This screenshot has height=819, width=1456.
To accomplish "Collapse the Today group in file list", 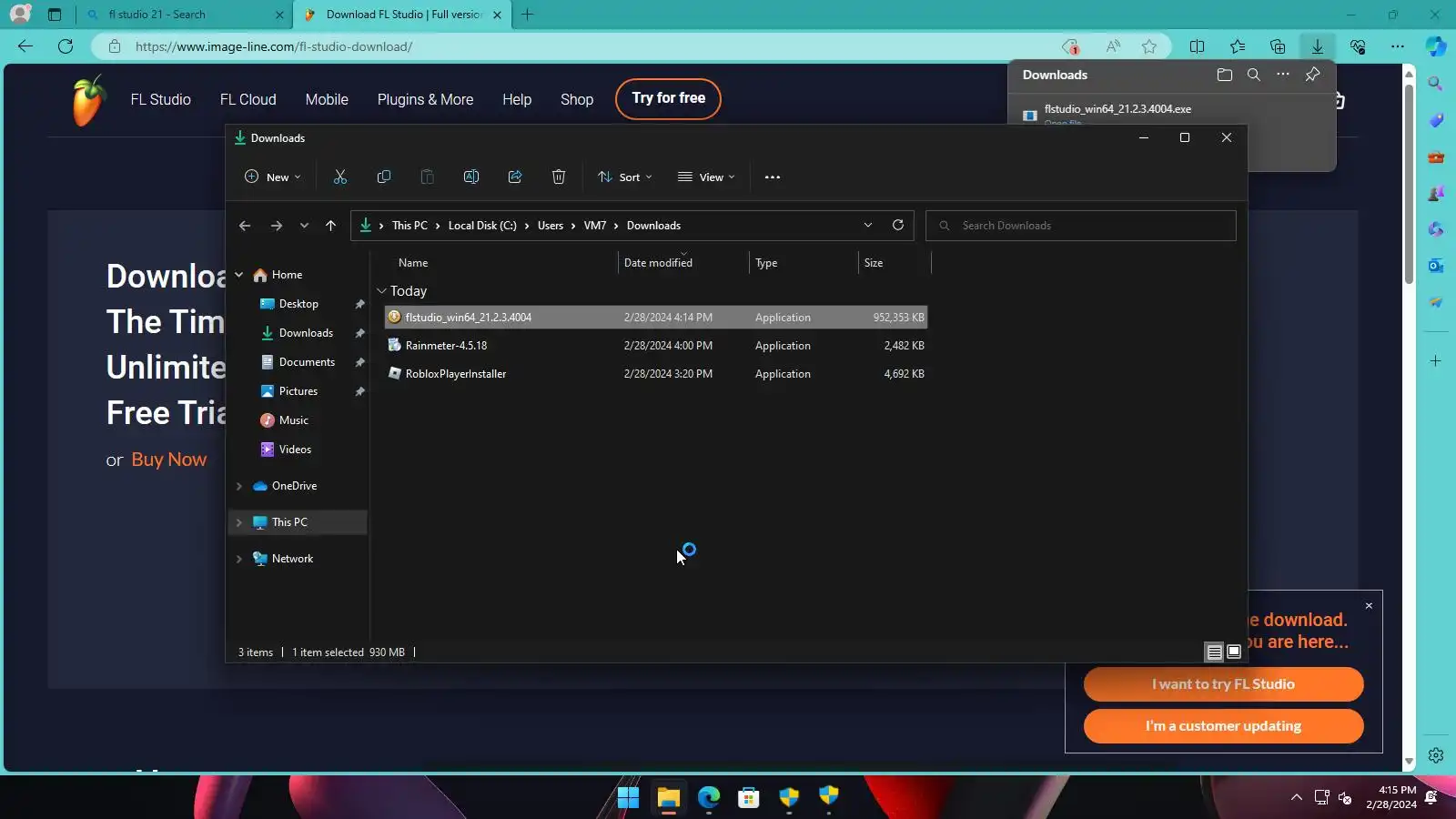I will click(x=382, y=291).
